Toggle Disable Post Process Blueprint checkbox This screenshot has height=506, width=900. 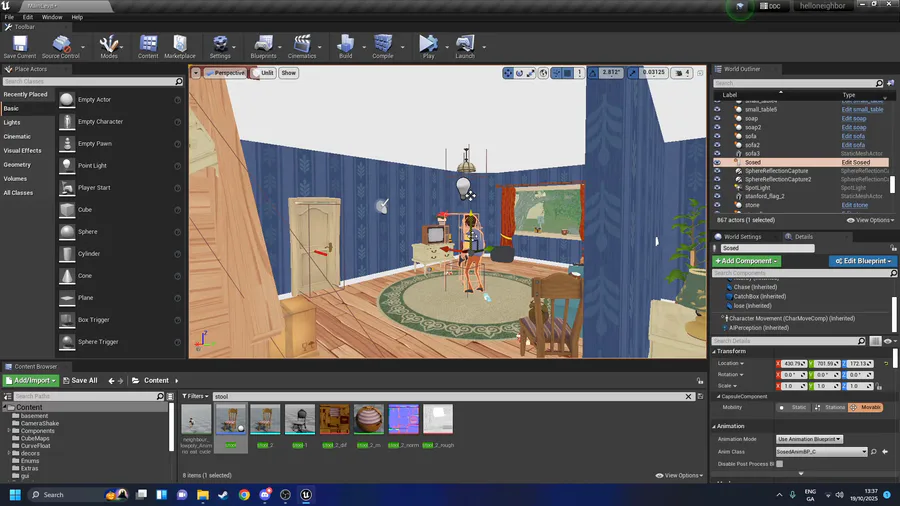[779, 464]
